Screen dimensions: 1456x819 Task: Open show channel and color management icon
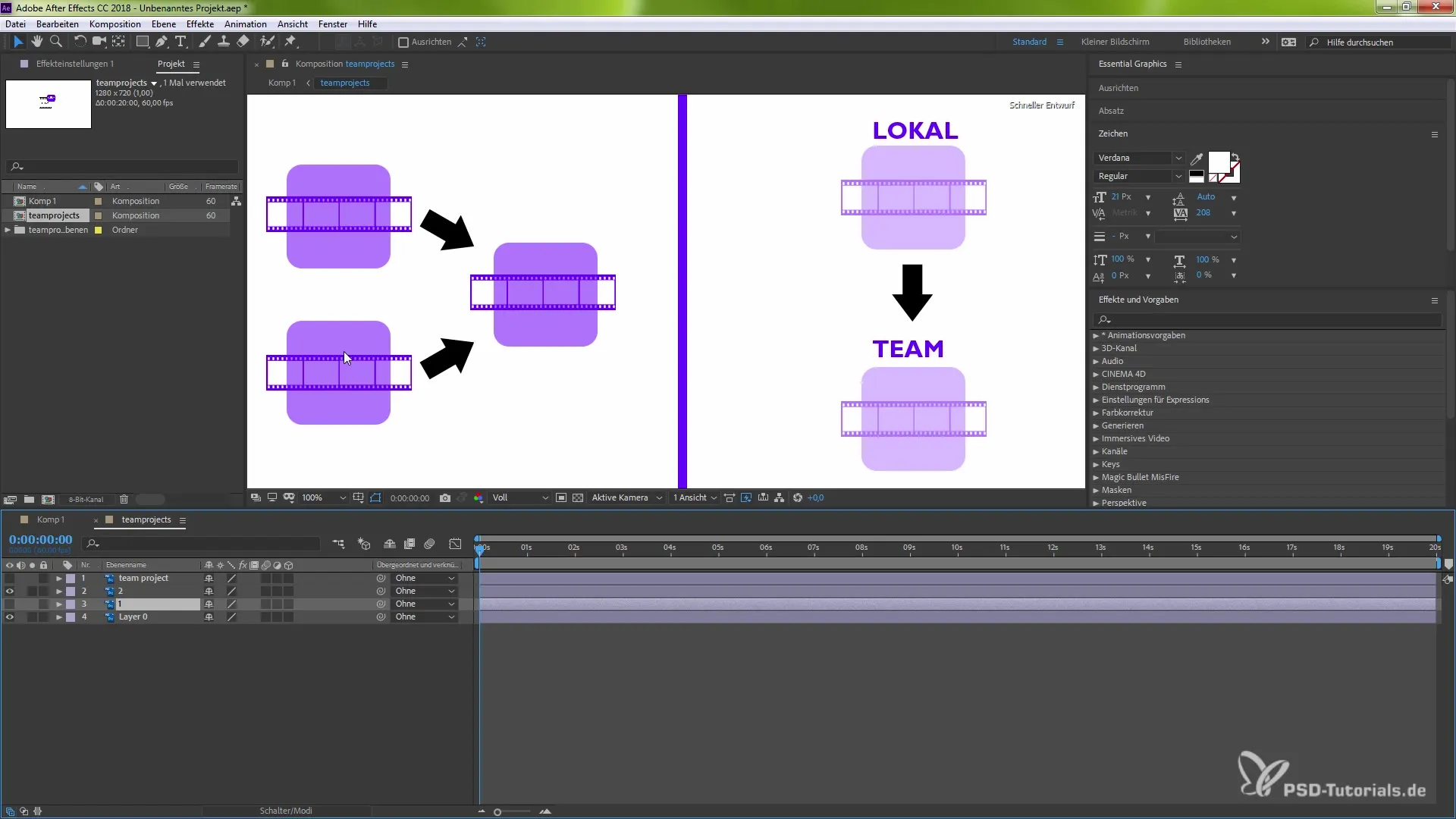pos(479,498)
